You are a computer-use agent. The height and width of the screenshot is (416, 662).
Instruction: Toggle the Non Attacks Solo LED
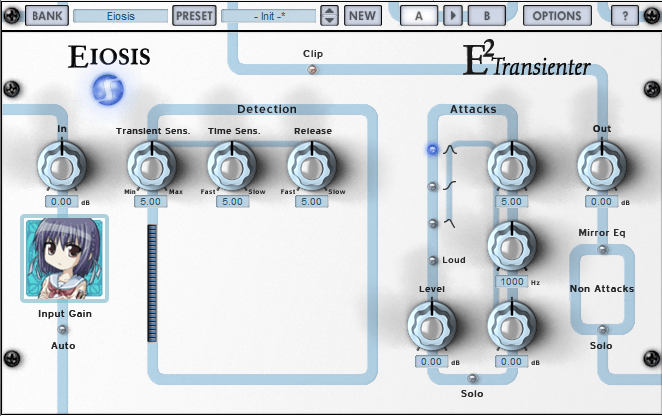tap(602, 329)
